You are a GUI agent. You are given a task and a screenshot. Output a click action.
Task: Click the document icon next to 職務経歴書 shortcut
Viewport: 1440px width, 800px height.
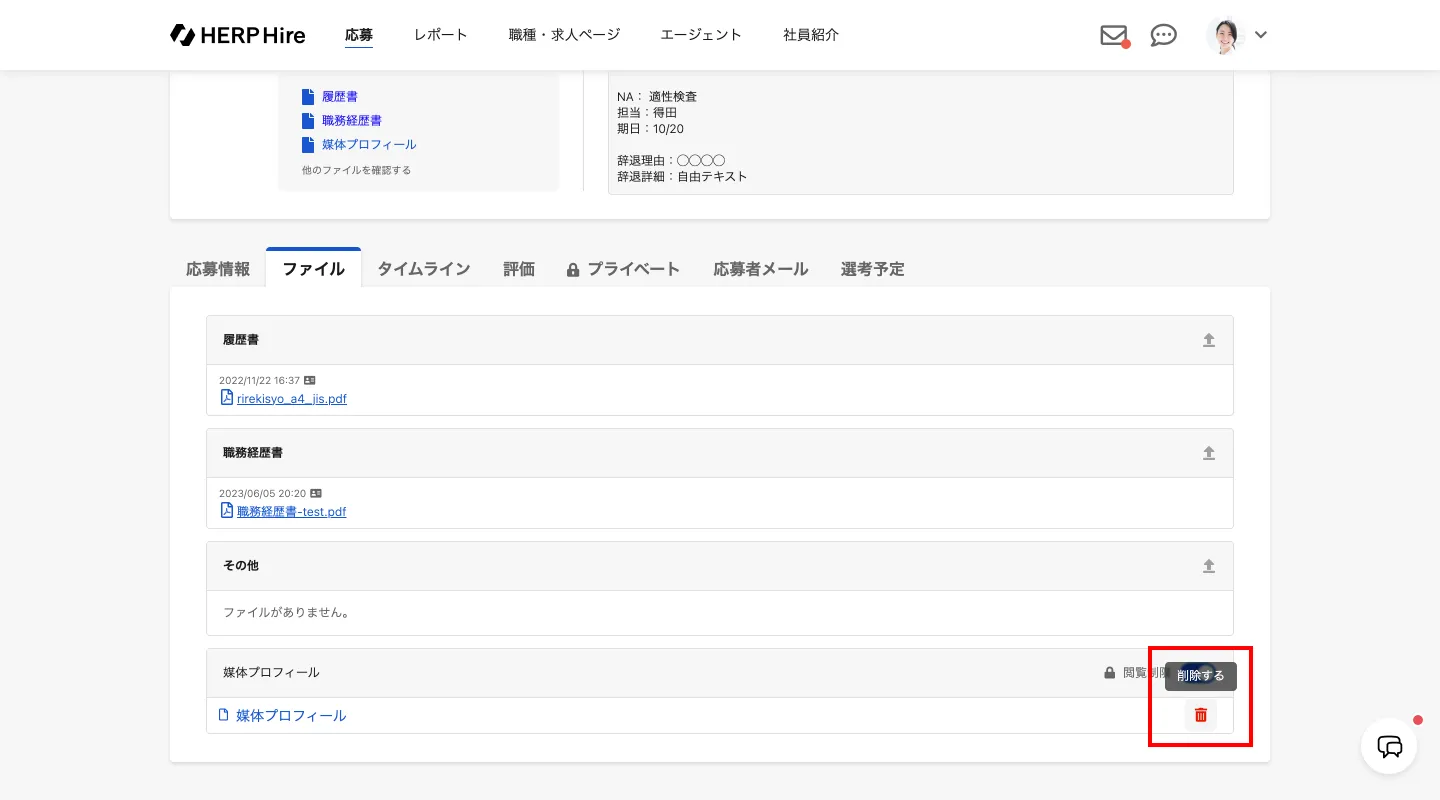click(x=309, y=121)
